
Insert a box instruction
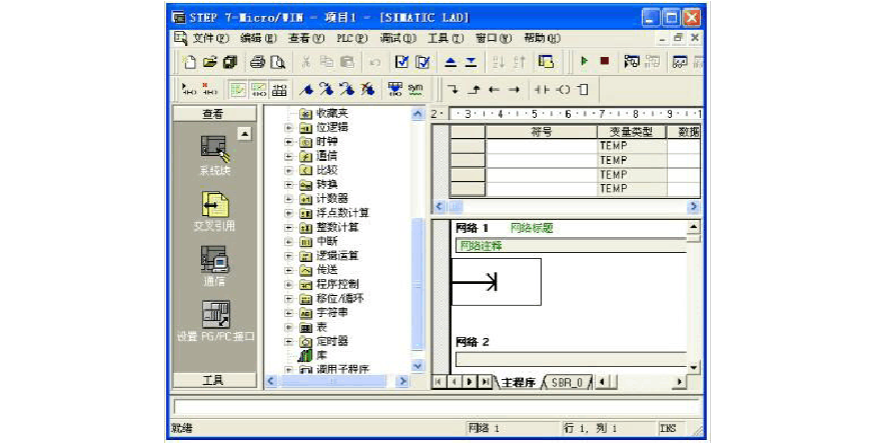point(582,89)
